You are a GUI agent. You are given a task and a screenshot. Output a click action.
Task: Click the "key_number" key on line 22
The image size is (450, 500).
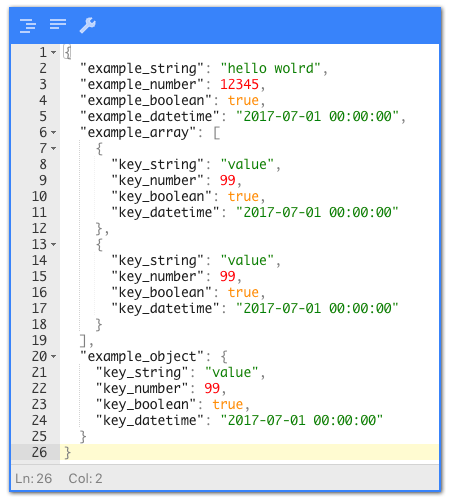coord(142,388)
